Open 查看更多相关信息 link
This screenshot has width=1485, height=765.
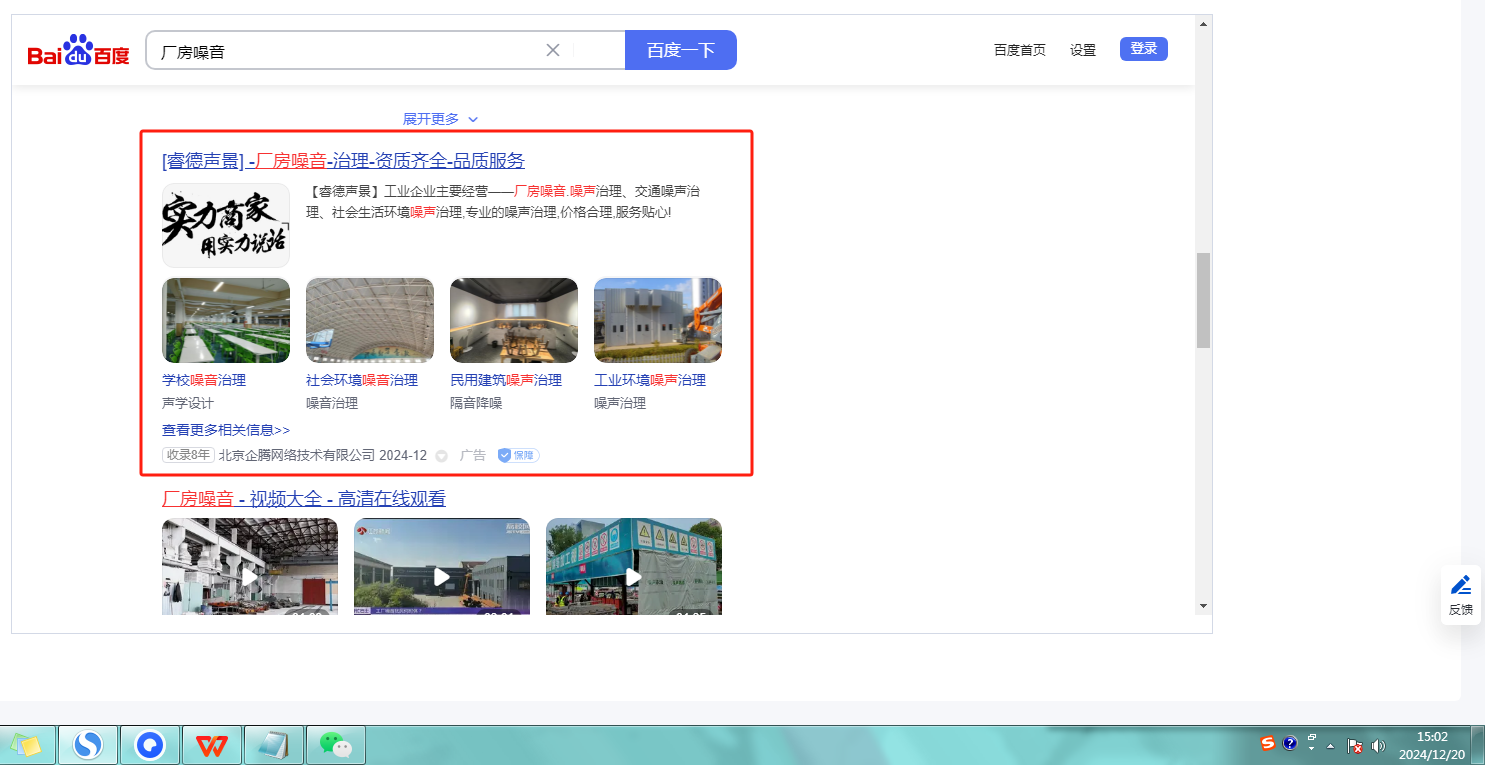pyautogui.click(x=226, y=430)
